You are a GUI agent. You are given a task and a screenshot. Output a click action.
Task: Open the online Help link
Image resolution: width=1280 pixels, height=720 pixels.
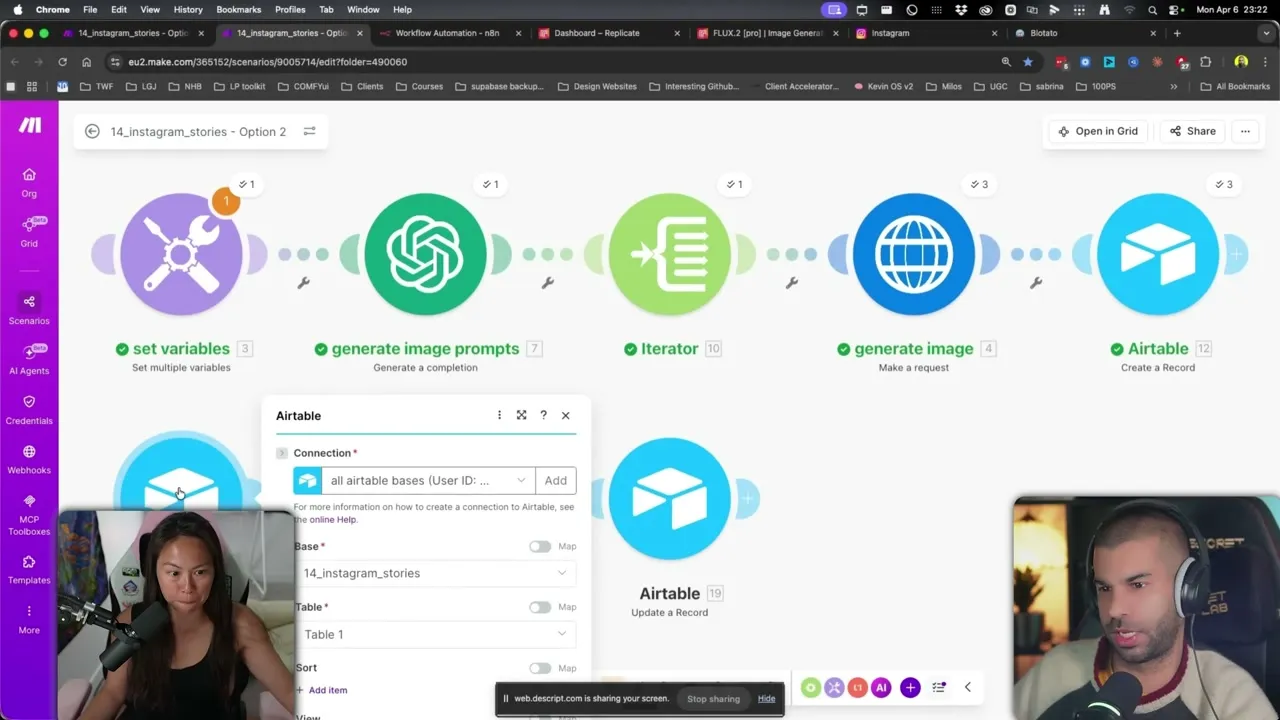(x=333, y=519)
